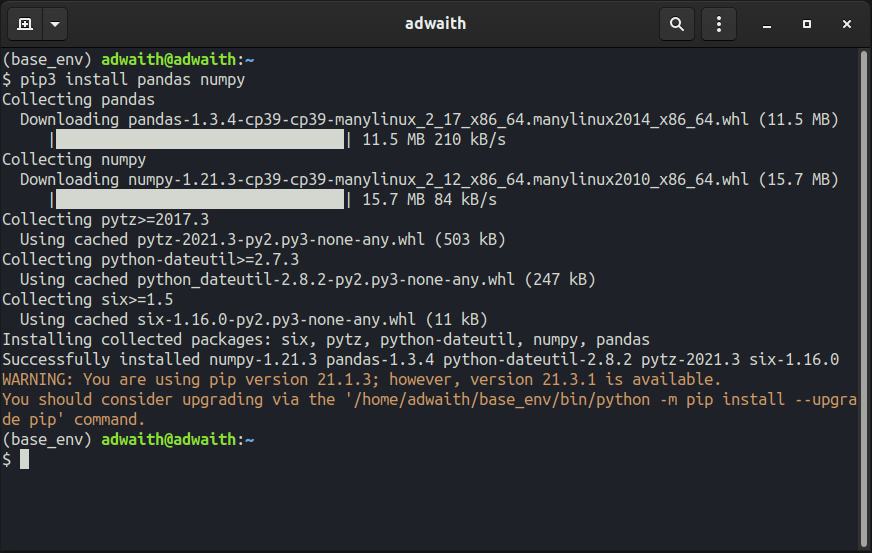Click the 'Successfully installed' line
Screen dimensions: 872x553
tap(420, 360)
